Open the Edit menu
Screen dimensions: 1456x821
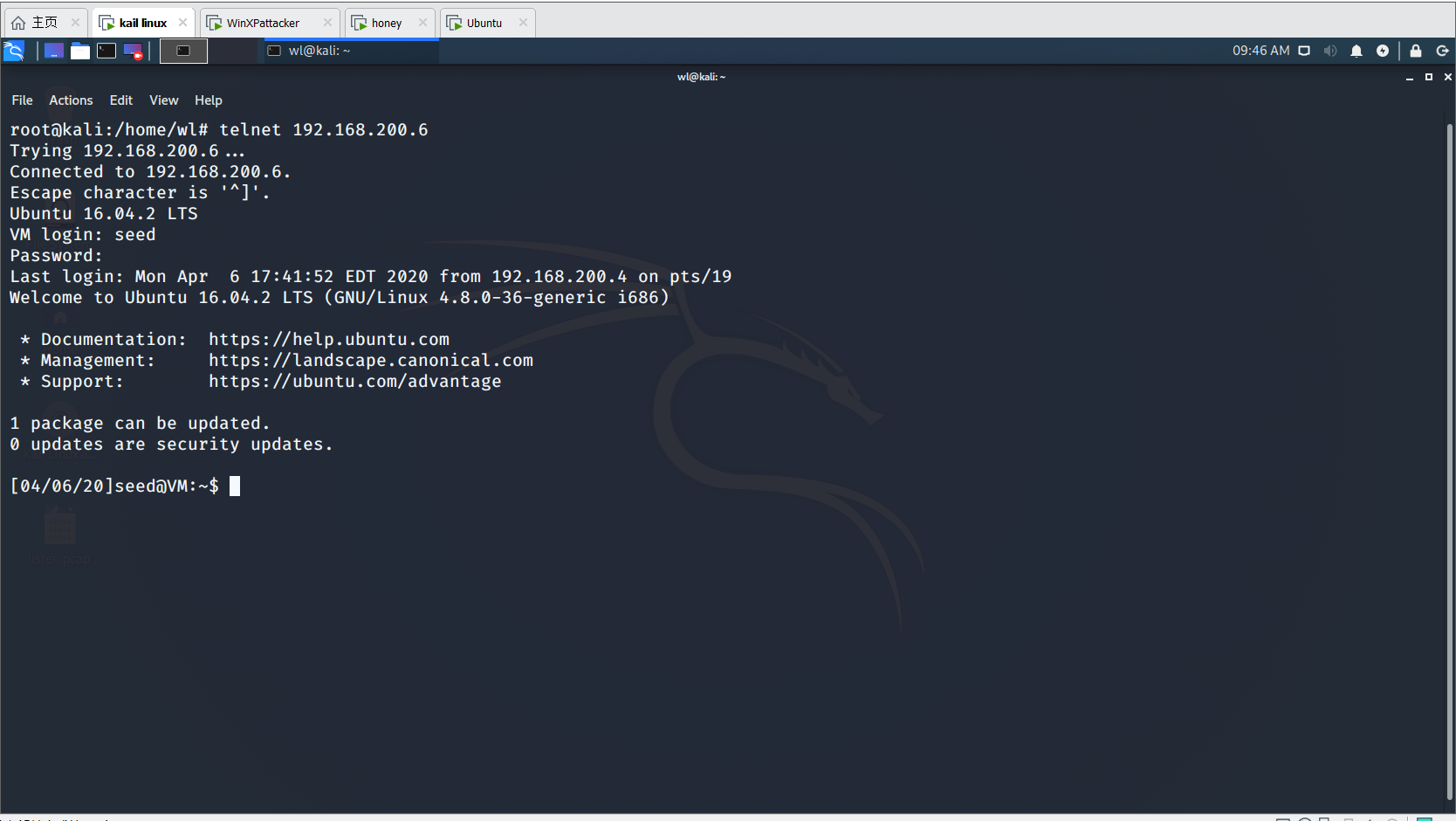click(121, 100)
